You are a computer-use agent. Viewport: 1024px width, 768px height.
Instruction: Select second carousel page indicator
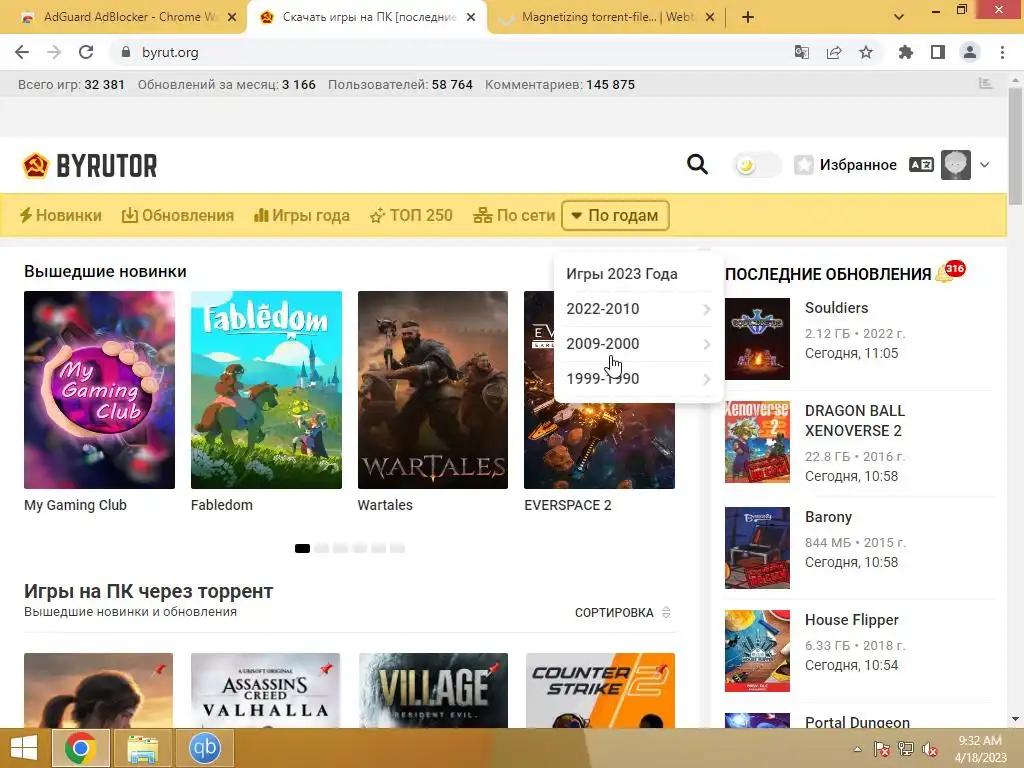[x=321, y=549]
